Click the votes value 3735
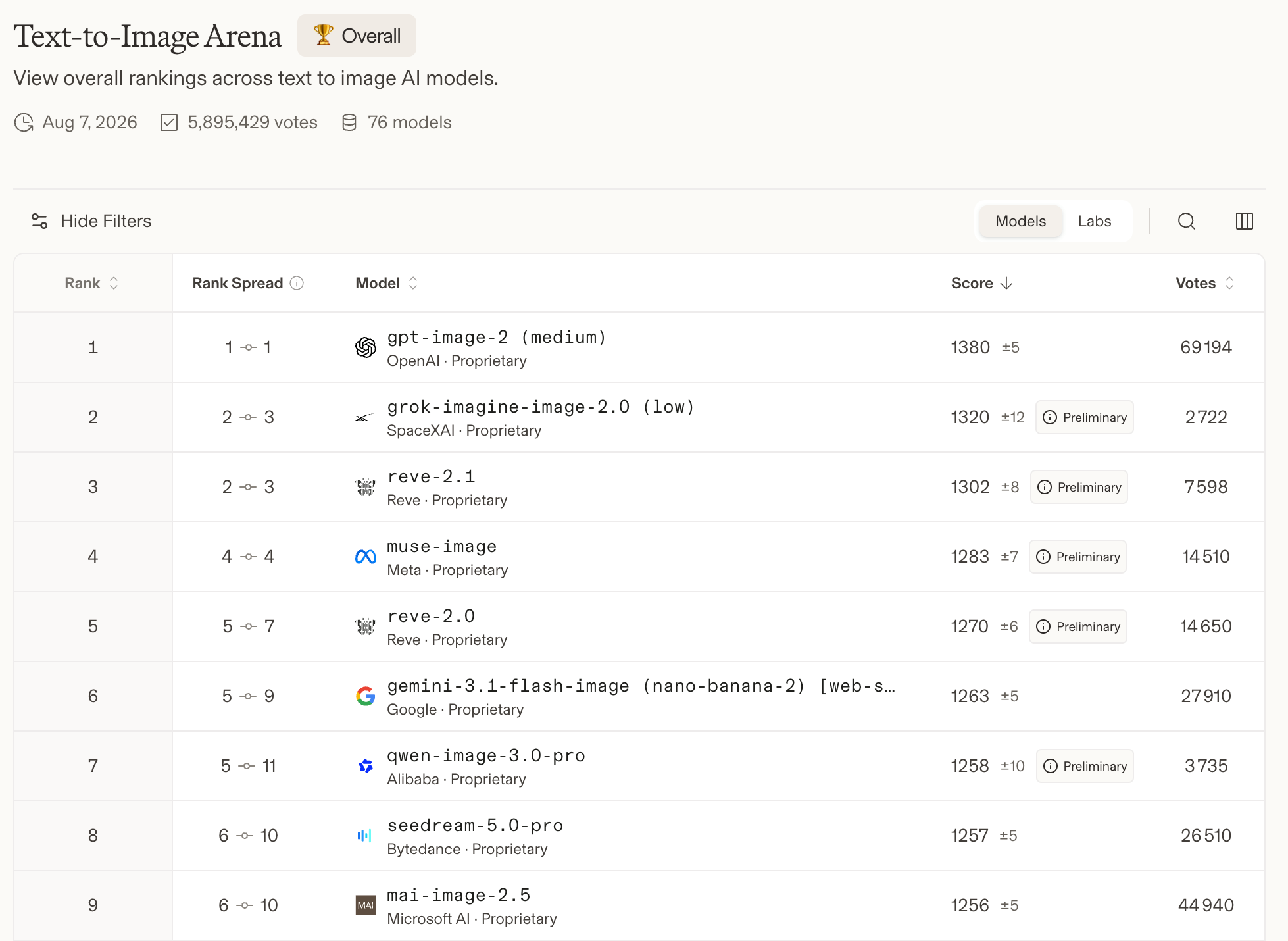This screenshot has height=941, width=1288. tap(1206, 766)
